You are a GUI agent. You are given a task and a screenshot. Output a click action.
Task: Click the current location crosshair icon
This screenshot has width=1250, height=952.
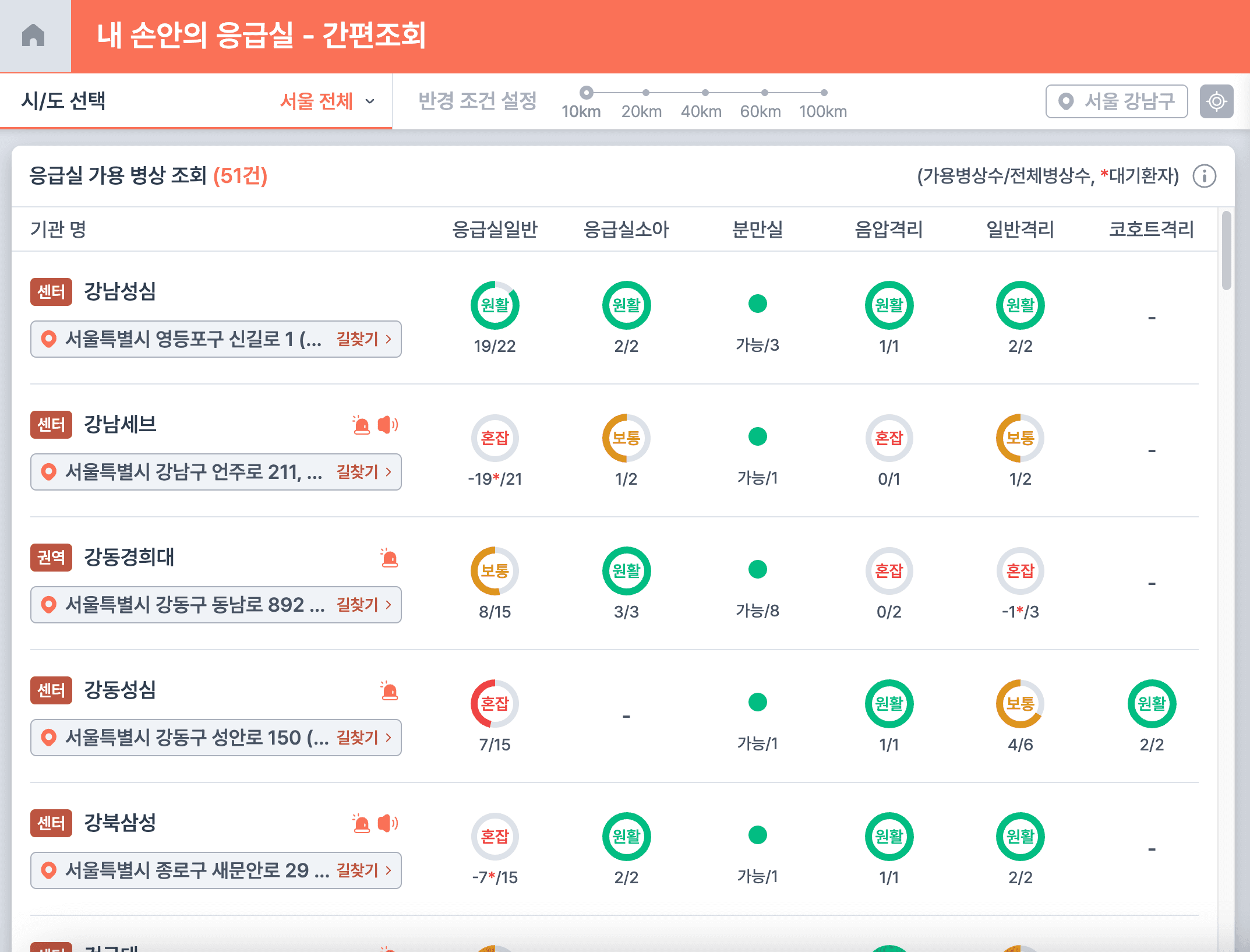1216,101
